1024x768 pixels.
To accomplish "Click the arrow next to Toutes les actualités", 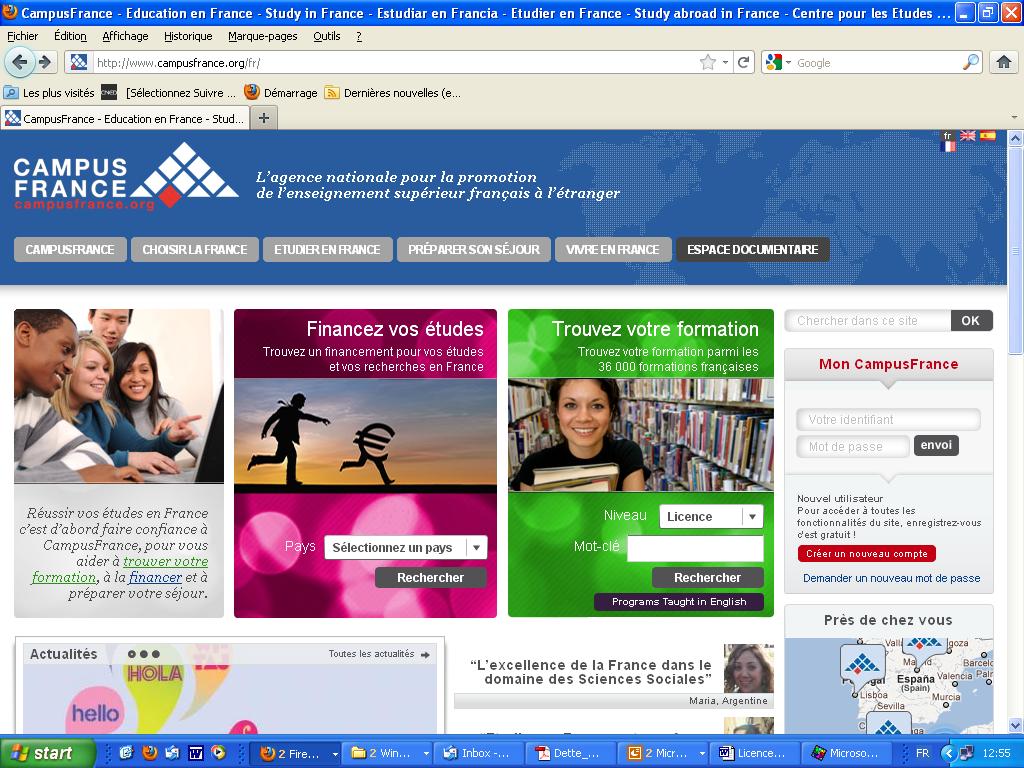I will pos(425,654).
